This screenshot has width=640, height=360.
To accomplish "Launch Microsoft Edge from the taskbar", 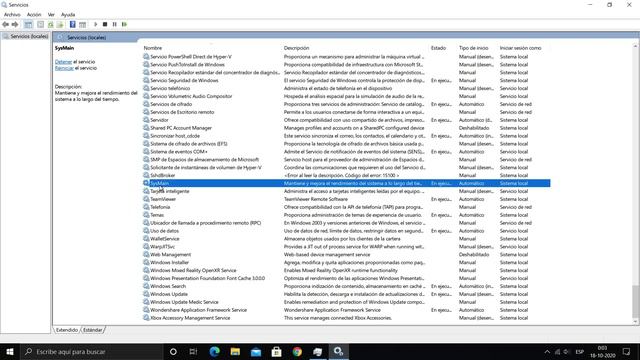I will coord(214,351).
